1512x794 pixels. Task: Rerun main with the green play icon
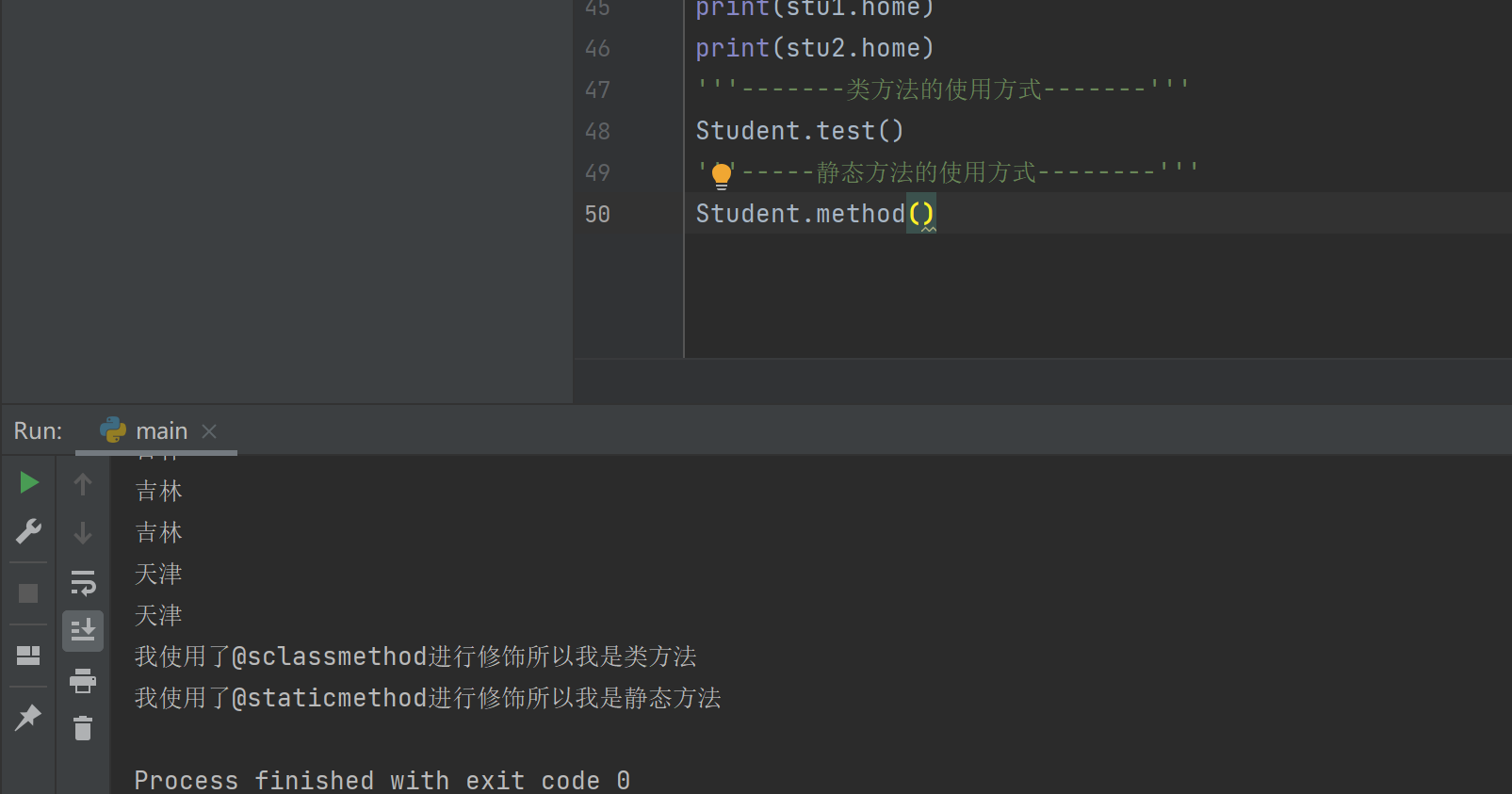(x=28, y=483)
